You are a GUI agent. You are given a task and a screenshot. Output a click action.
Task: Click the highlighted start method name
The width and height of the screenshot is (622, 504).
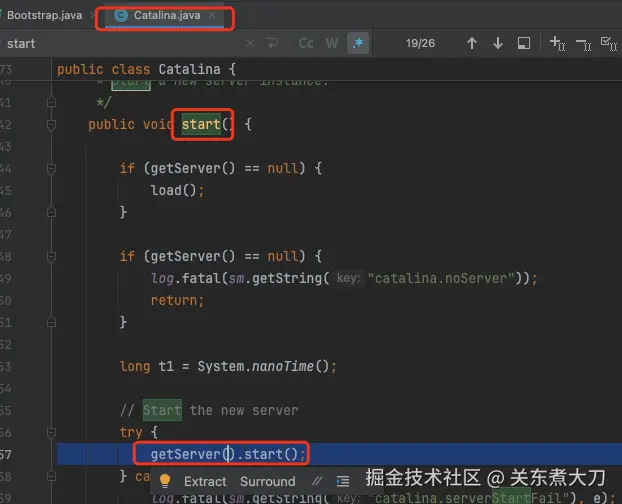[x=201, y=125]
